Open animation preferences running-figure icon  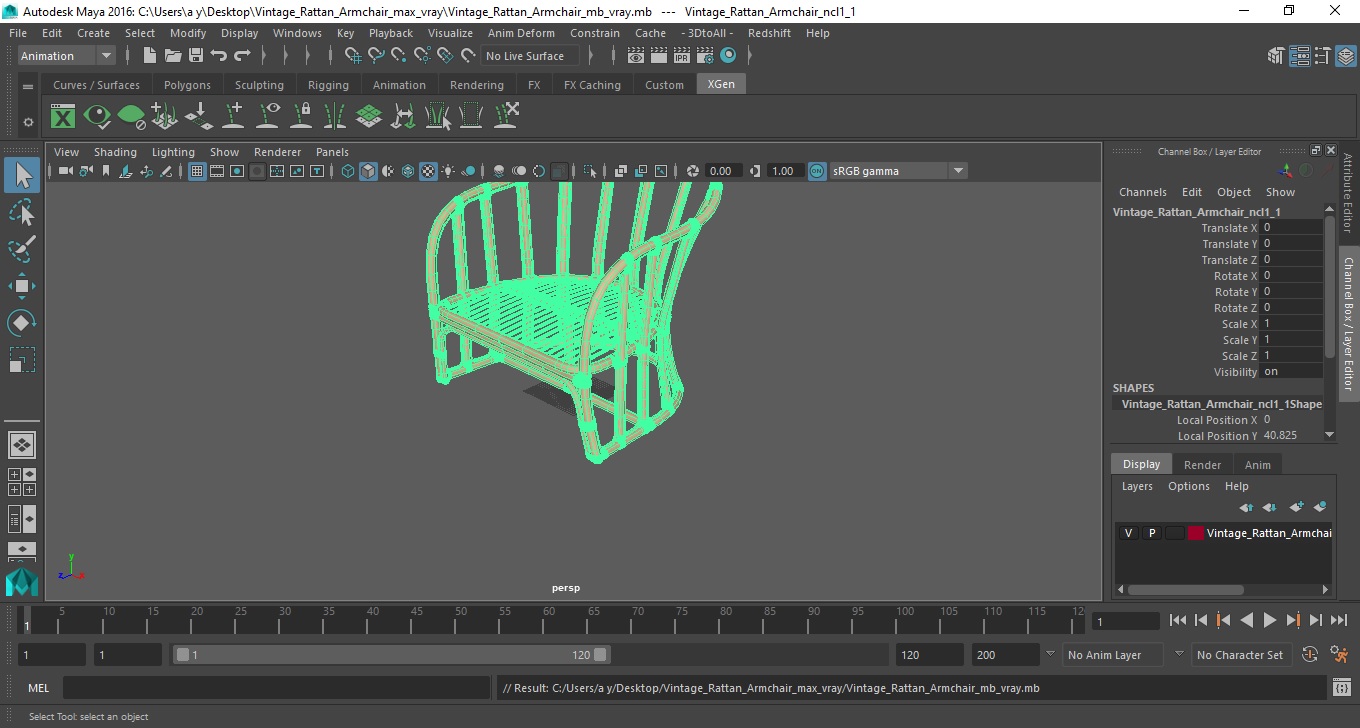coord(1339,655)
